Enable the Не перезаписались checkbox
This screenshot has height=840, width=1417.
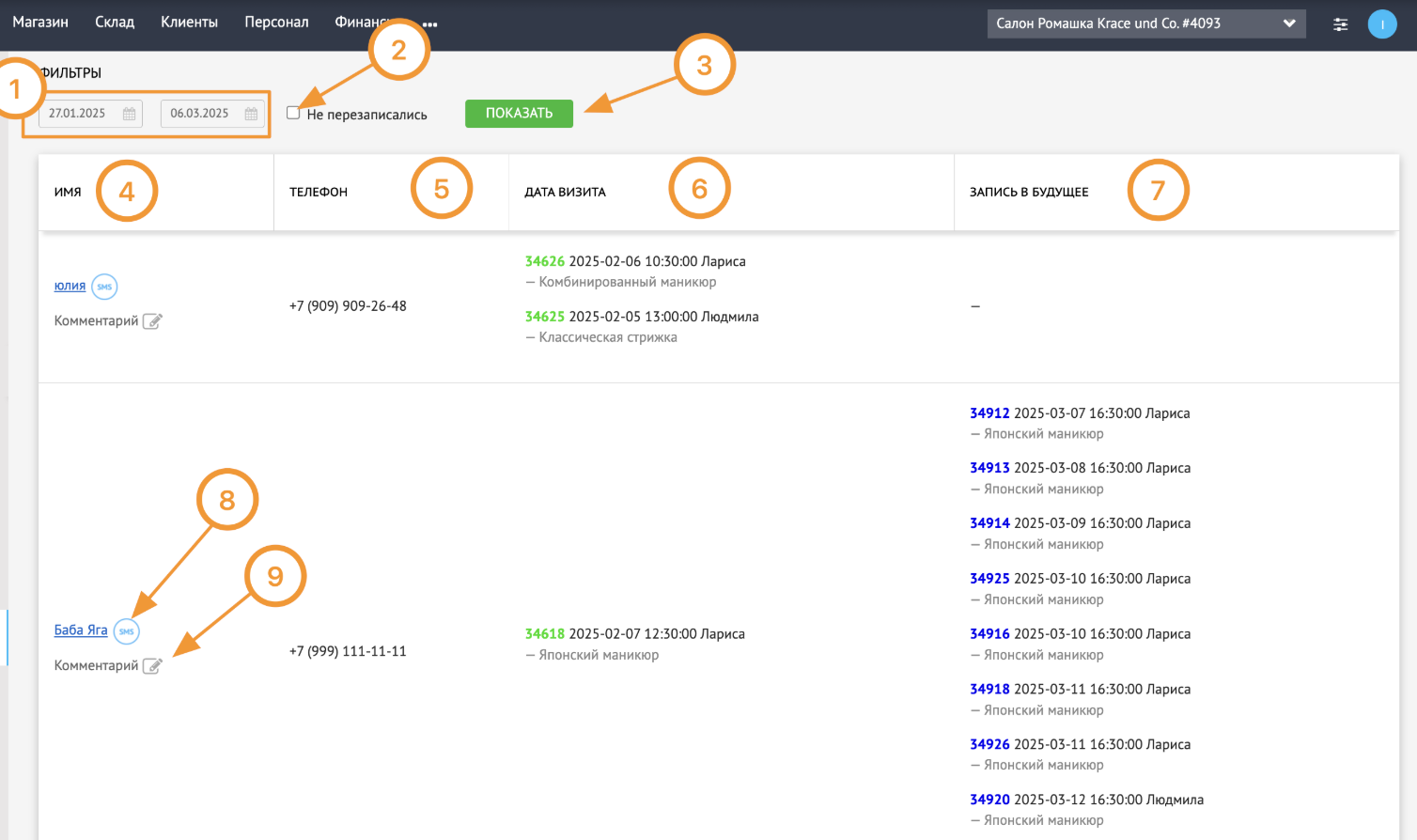(293, 113)
